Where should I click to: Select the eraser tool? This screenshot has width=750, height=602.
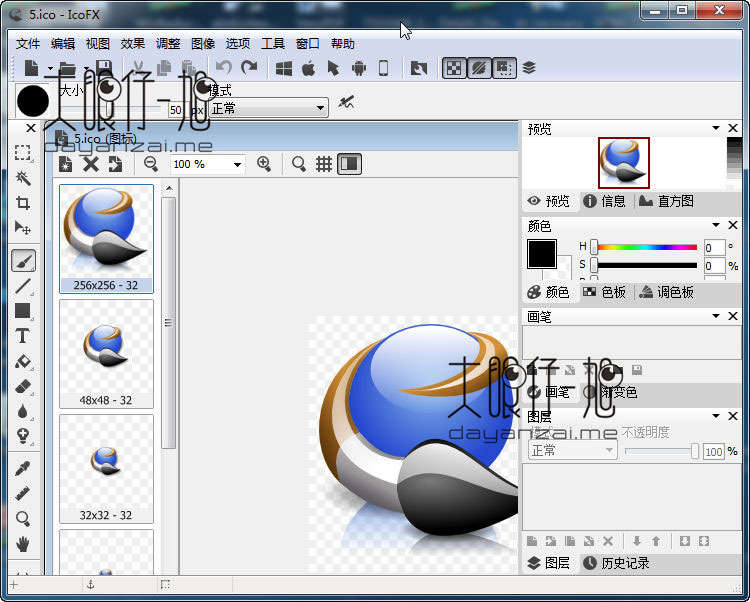click(x=22, y=386)
